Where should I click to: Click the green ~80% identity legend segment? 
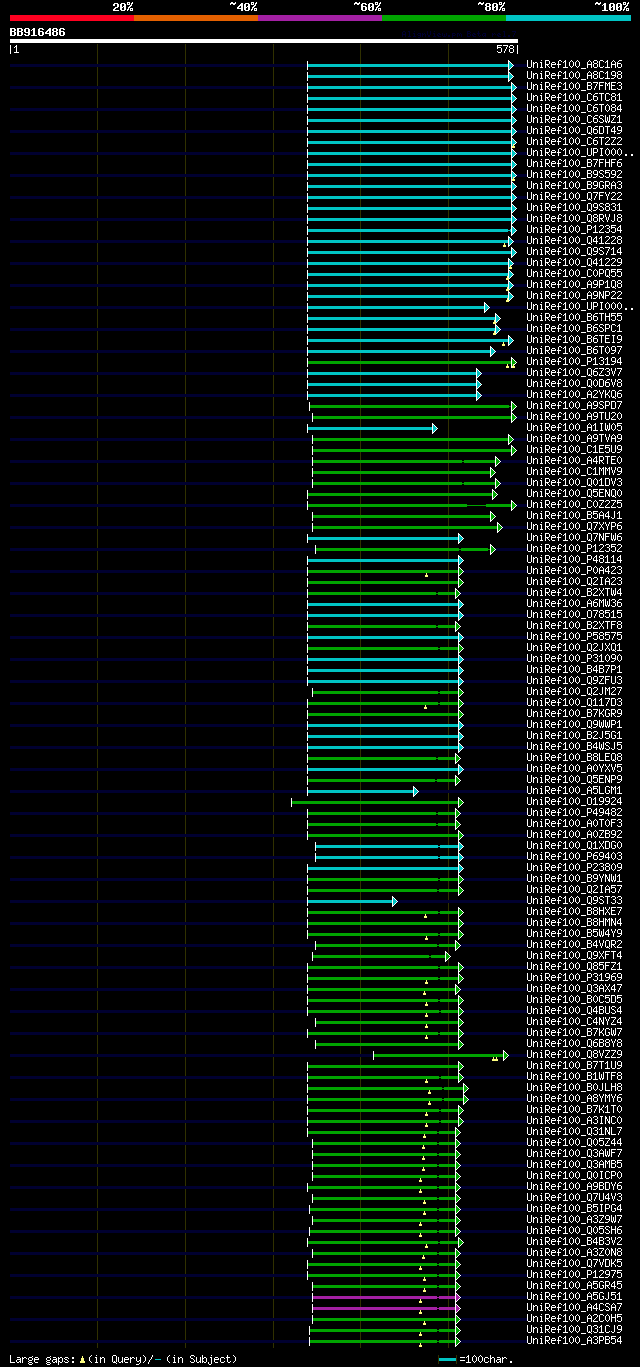tap(443, 18)
